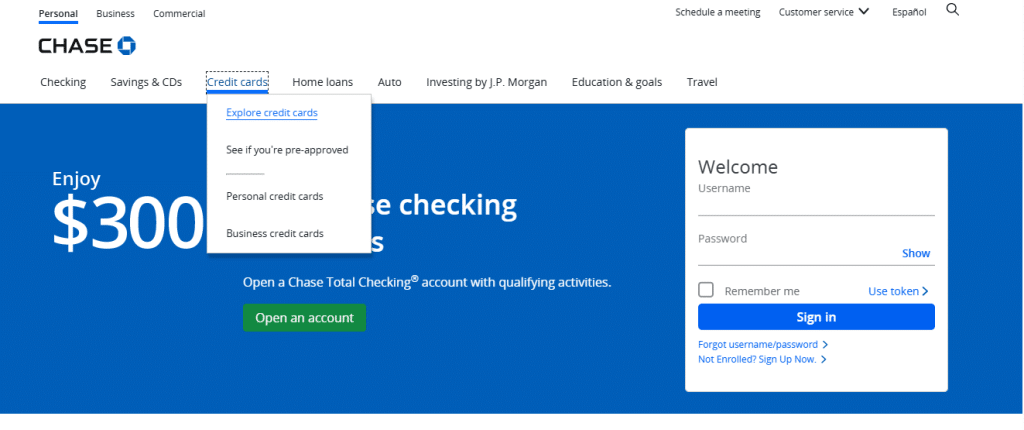The width and height of the screenshot is (1024, 430).
Task: Click Not Enrolled? Sign Up Now
Action: click(x=761, y=359)
